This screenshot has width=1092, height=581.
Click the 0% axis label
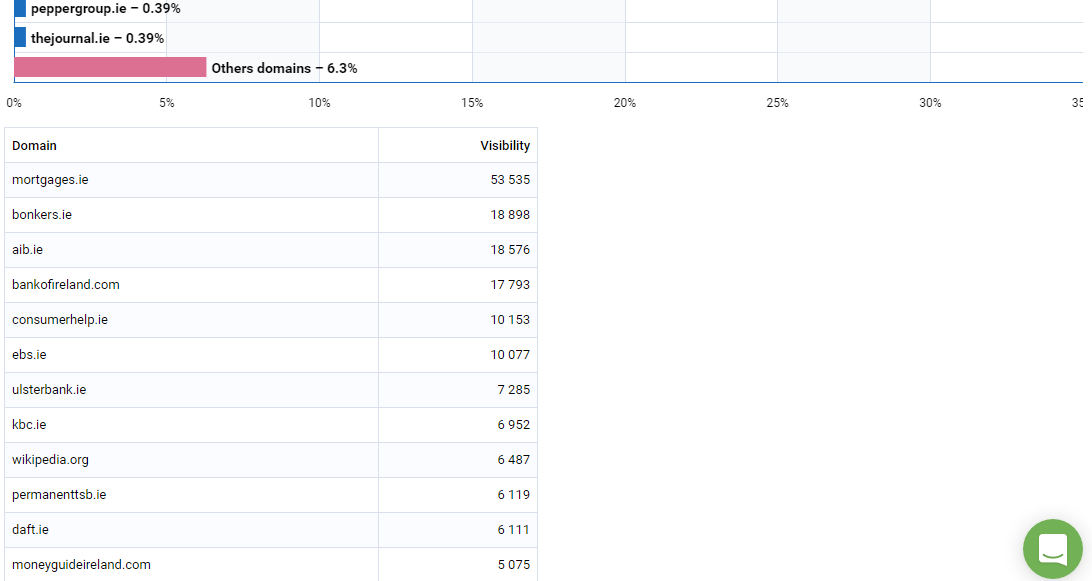click(14, 103)
